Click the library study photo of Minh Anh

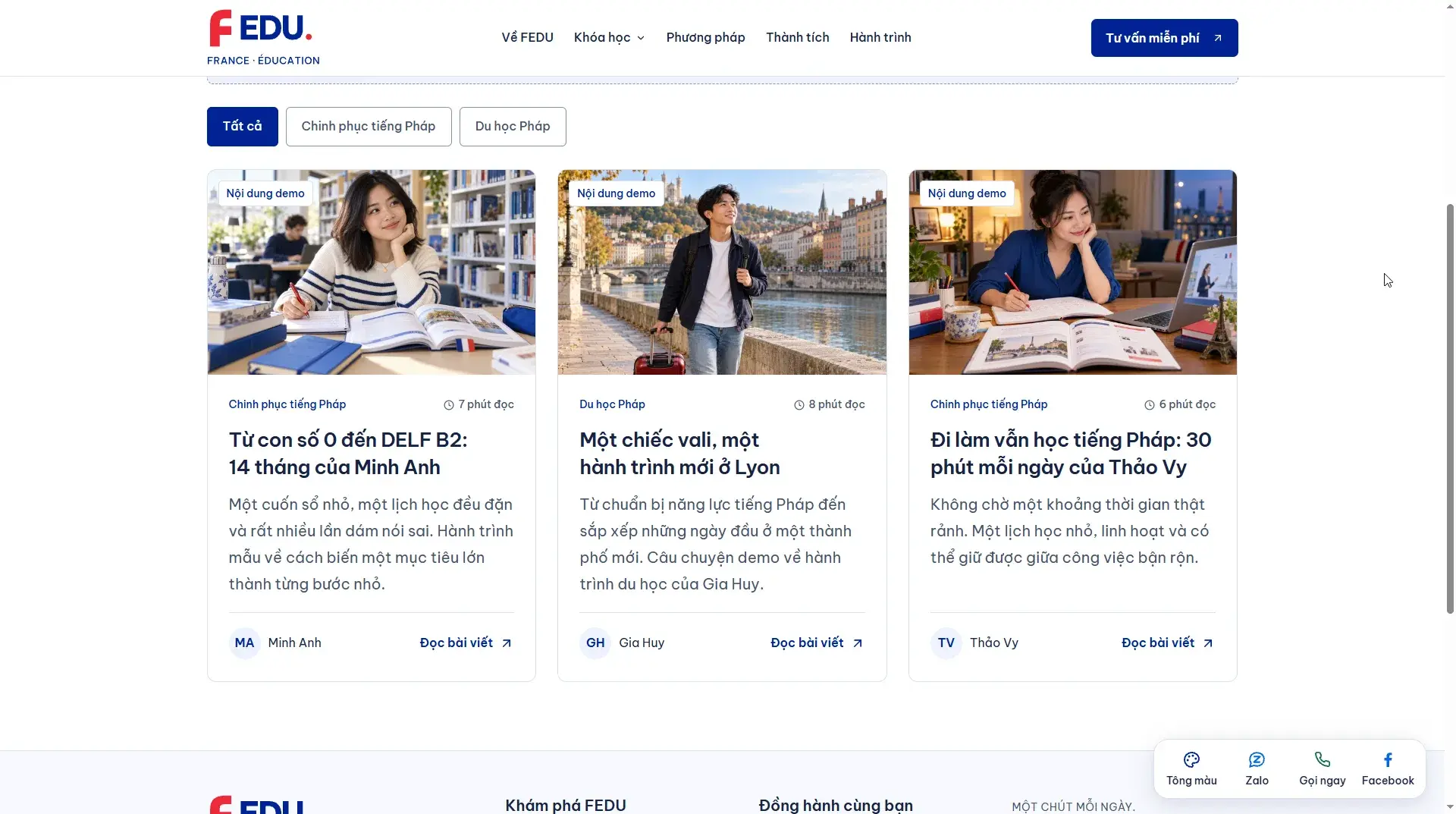(x=372, y=272)
